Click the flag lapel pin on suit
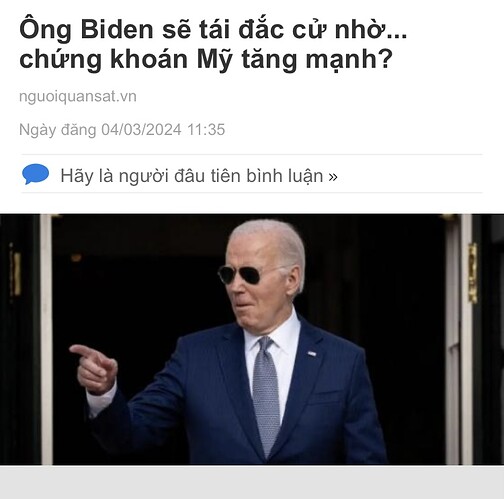504x499 pixels. point(312,353)
